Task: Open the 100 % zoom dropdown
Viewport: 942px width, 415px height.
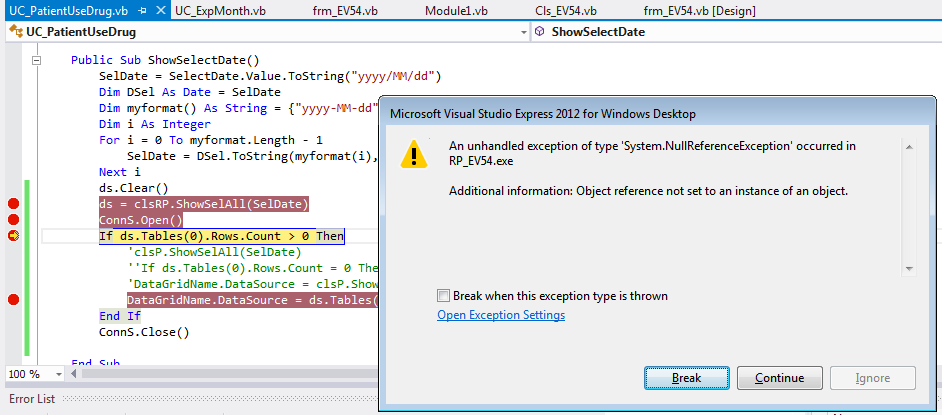Action: pyautogui.click(x=58, y=374)
